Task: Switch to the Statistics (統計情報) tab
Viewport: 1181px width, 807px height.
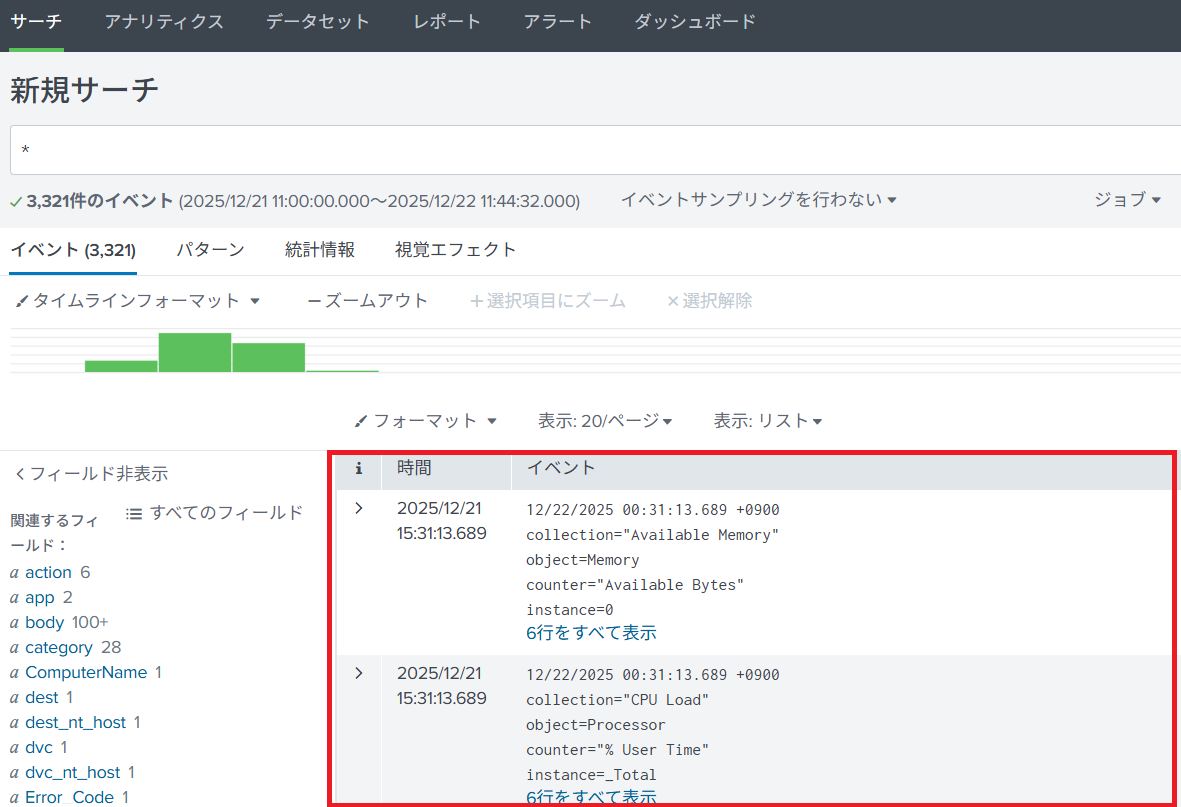Action: [x=319, y=250]
